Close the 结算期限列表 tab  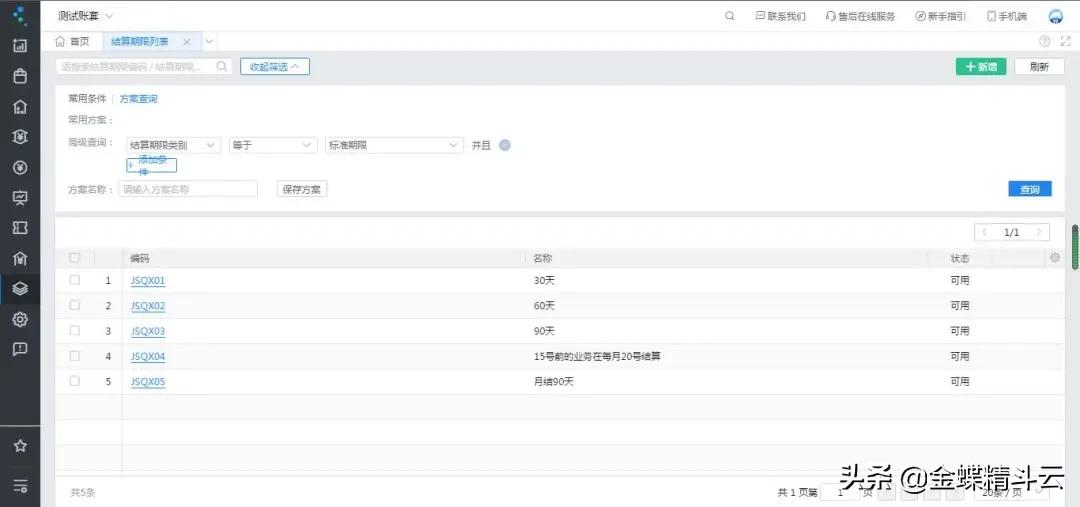pyautogui.click(x=187, y=42)
